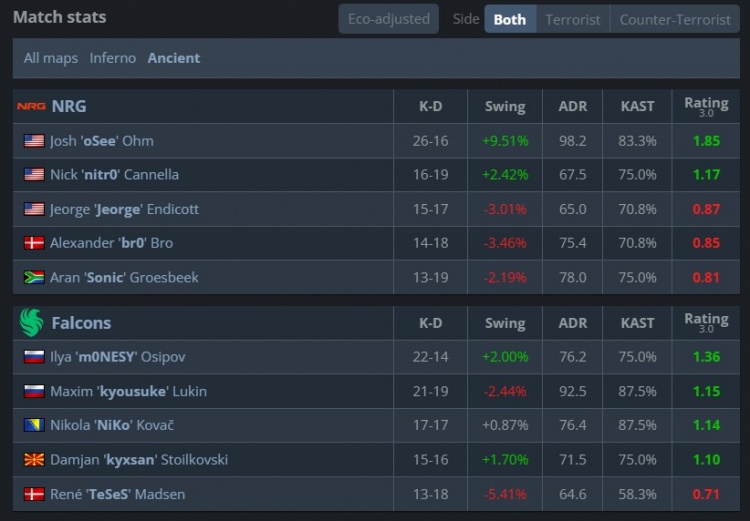750x521 pixels.
Task: Select the Ancient map tab
Action: (174, 58)
